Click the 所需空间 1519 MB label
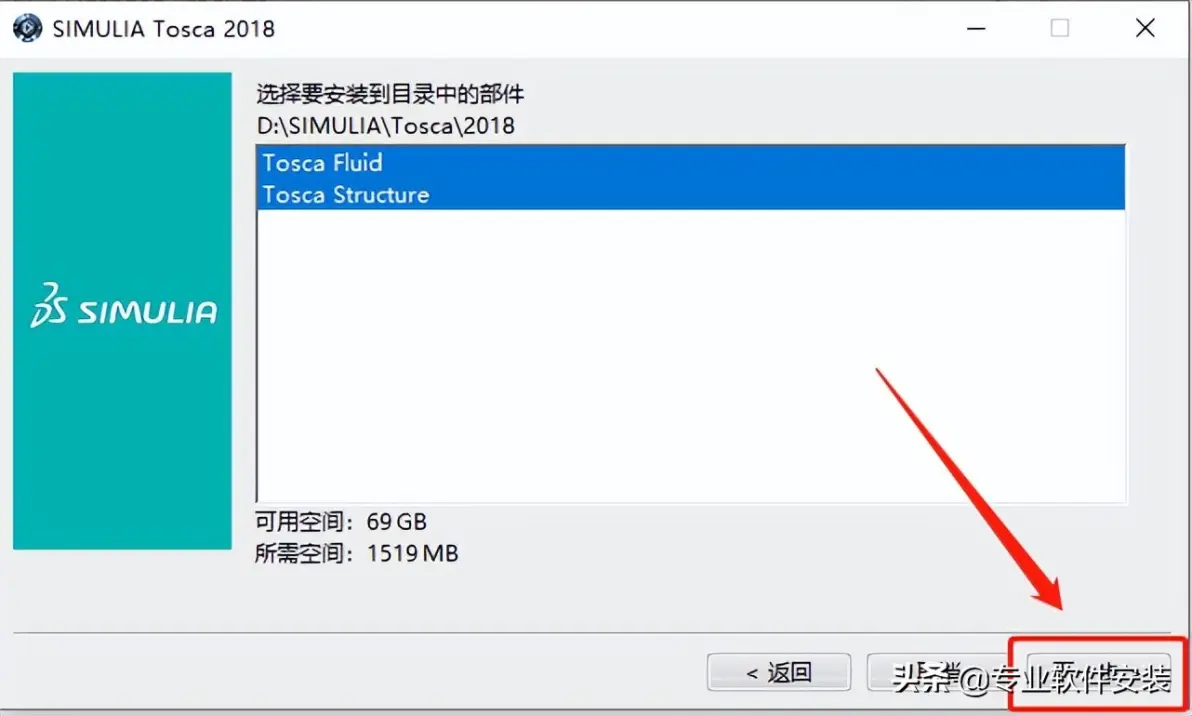 click(x=357, y=553)
